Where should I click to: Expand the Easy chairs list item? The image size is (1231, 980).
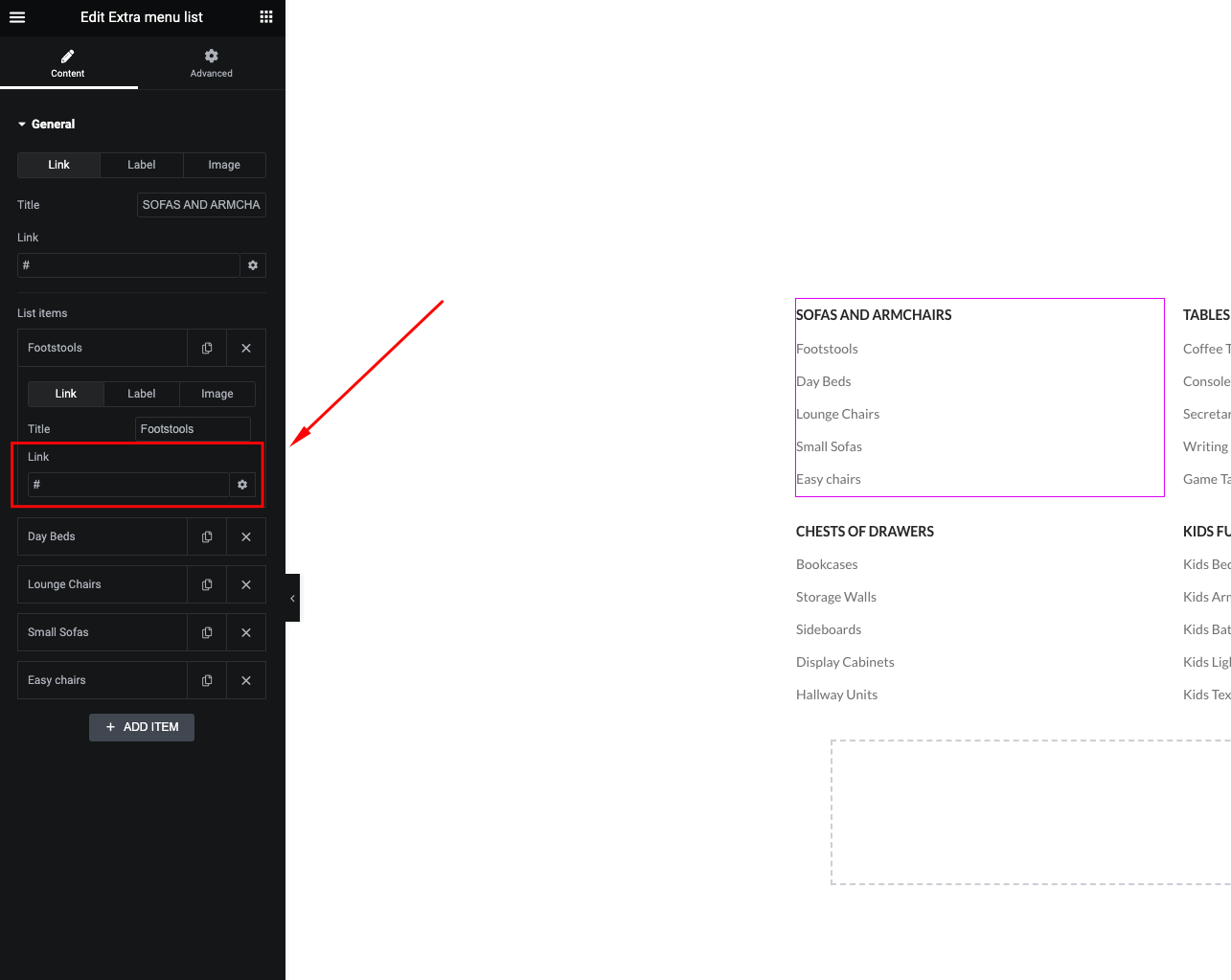point(102,680)
